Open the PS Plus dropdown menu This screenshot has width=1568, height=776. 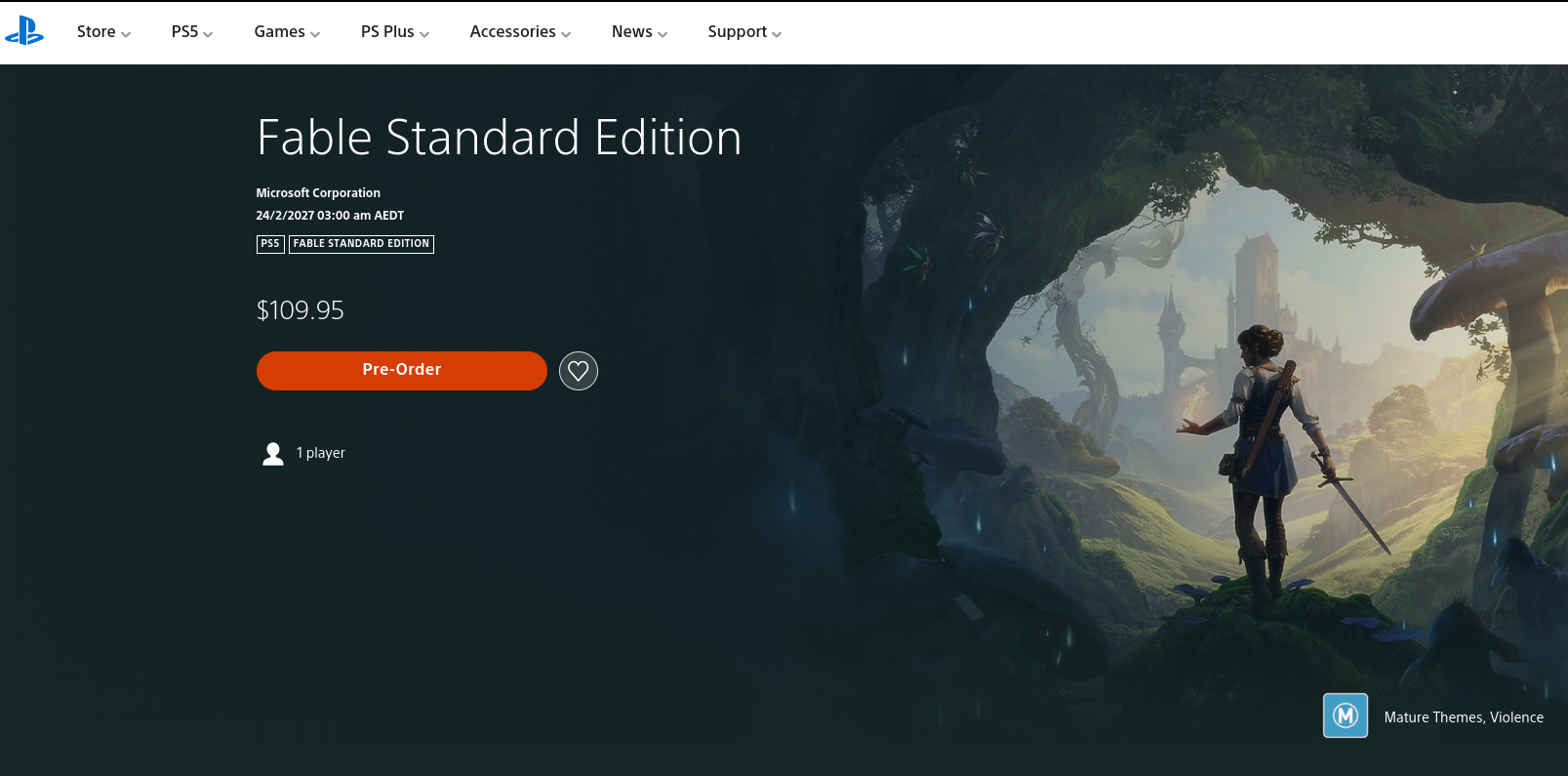(395, 32)
